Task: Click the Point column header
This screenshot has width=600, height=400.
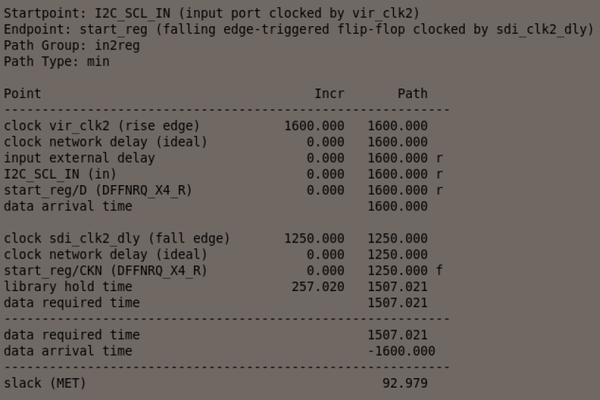Action: (23, 93)
